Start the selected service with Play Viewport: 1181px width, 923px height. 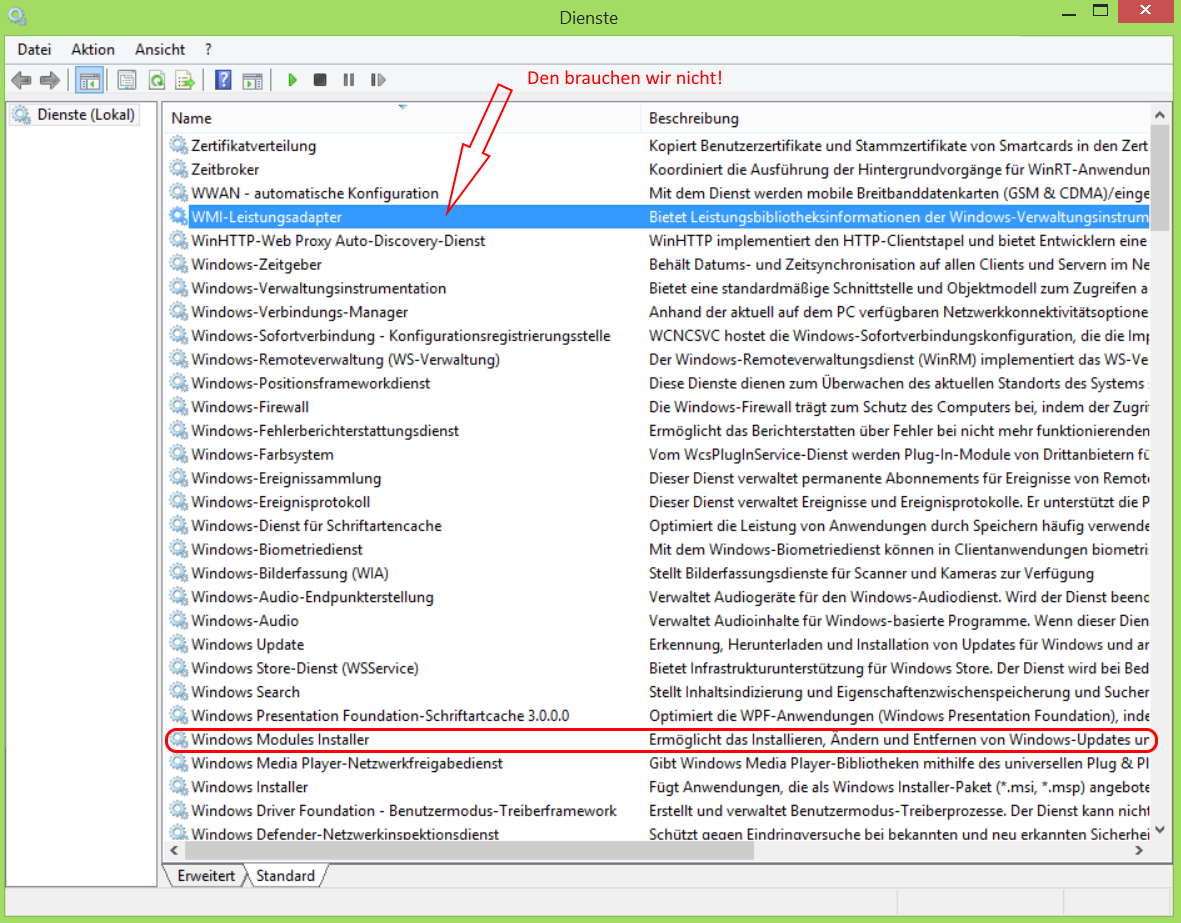click(292, 79)
